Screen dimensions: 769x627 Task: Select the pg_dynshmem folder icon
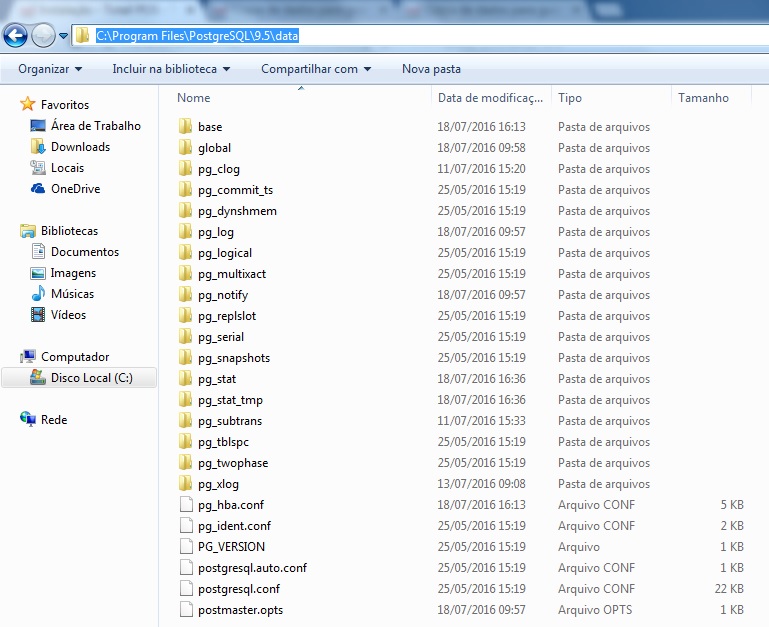[185, 210]
